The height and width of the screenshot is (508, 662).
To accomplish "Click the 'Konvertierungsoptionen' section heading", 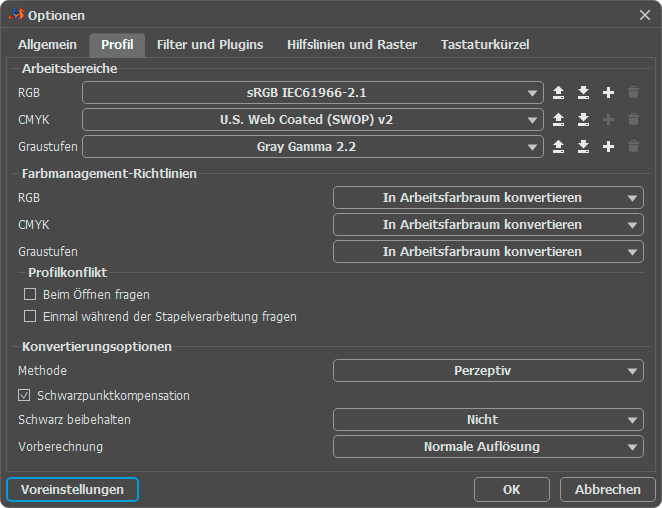I will (x=97, y=347).
